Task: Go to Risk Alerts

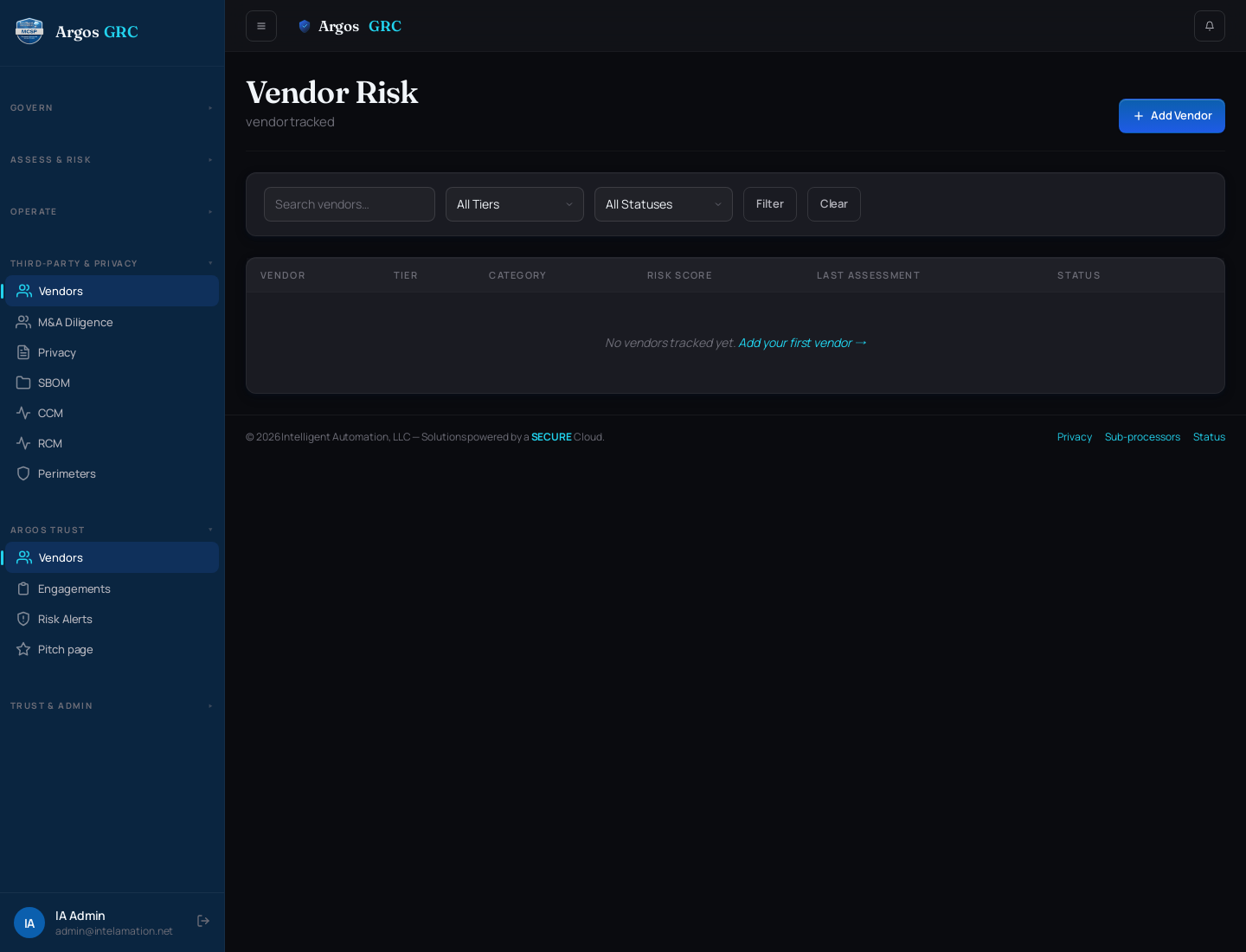Action: pyautogui.click(x=112, y=619)
